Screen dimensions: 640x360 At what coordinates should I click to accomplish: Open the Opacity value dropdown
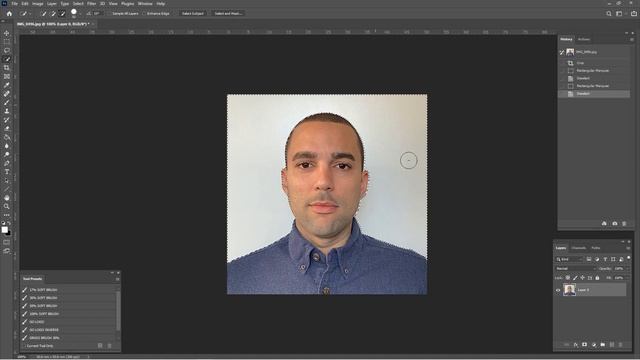coord(627,269)
